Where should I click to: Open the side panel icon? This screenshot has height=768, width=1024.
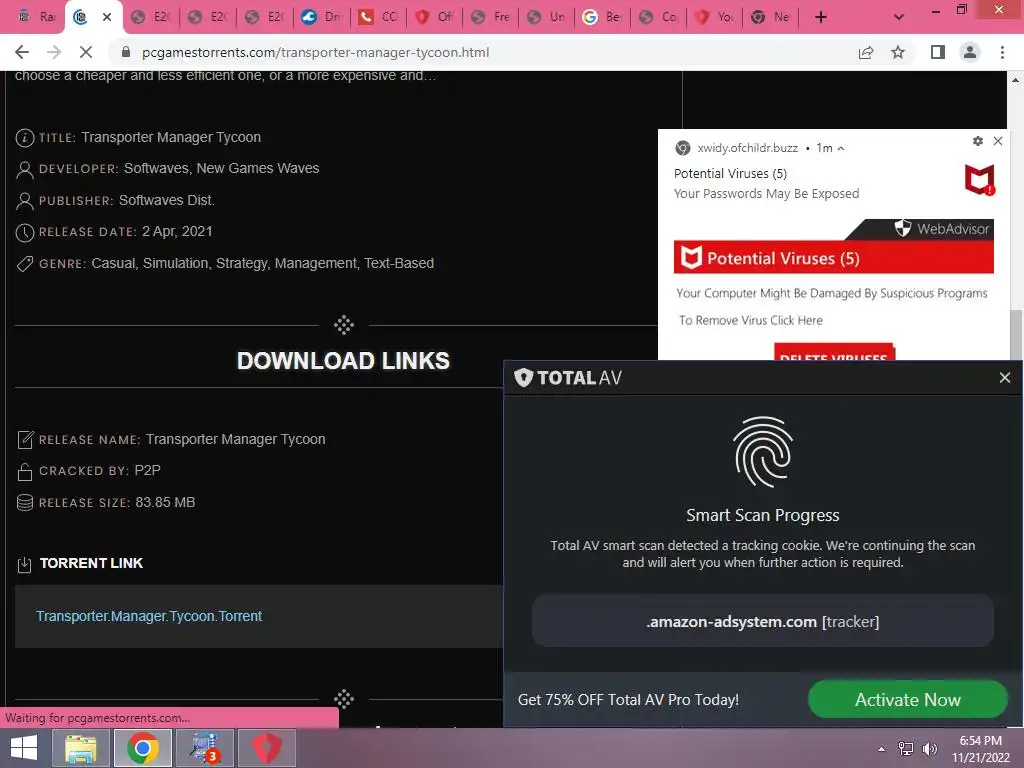click(938, 52)
